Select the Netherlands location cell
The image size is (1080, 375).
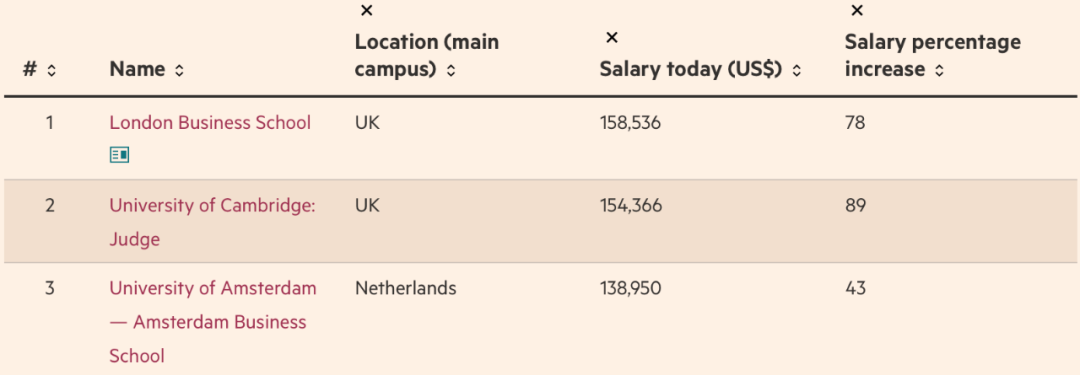tap(406, 287)
